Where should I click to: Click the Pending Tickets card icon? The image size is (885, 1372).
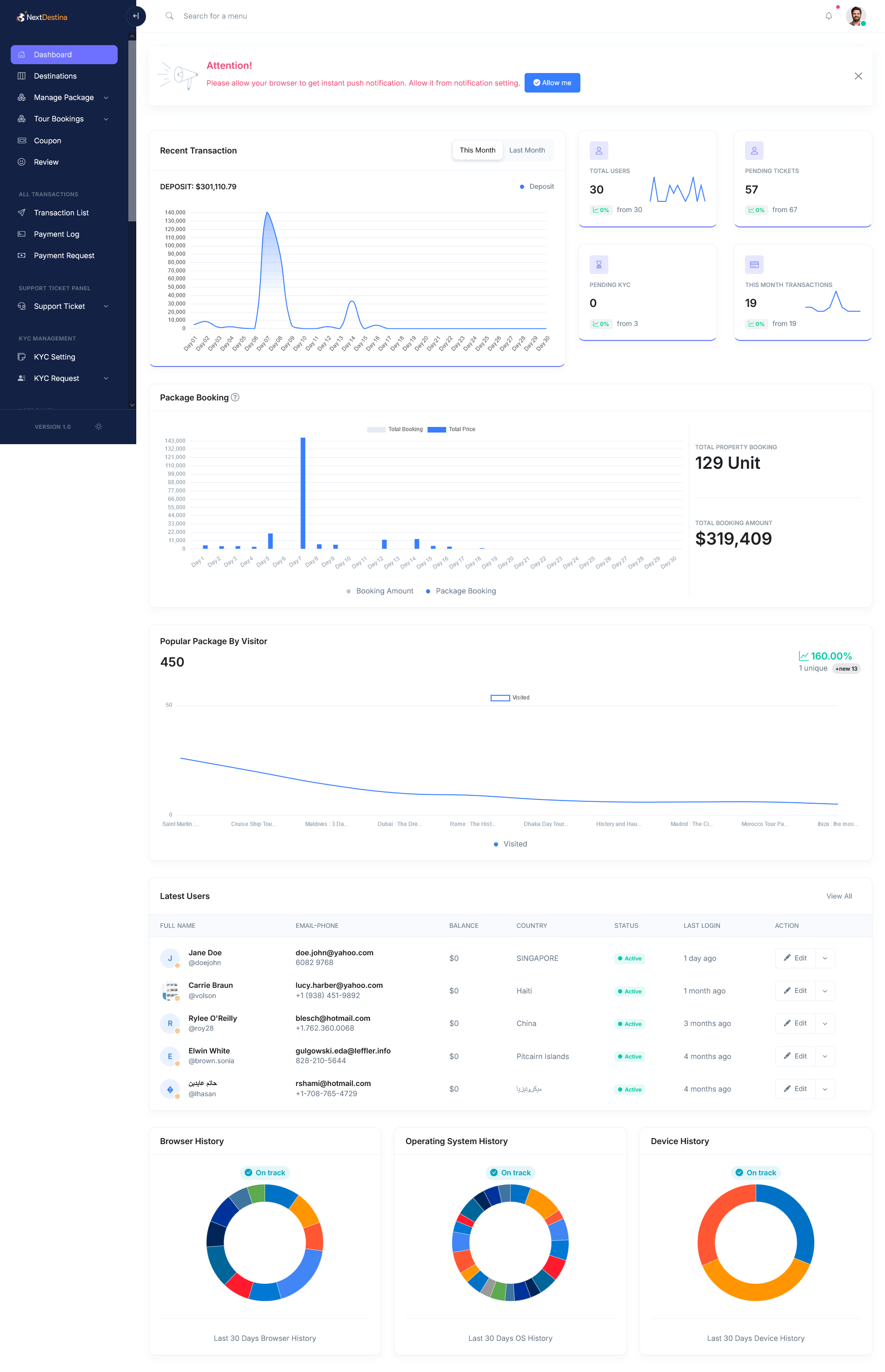click(754, 151)
